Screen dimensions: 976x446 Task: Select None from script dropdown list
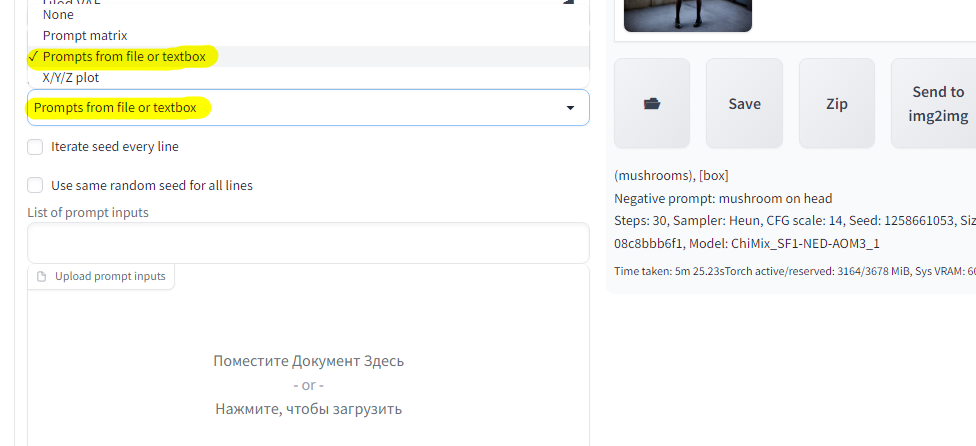[x=308, y=14]
